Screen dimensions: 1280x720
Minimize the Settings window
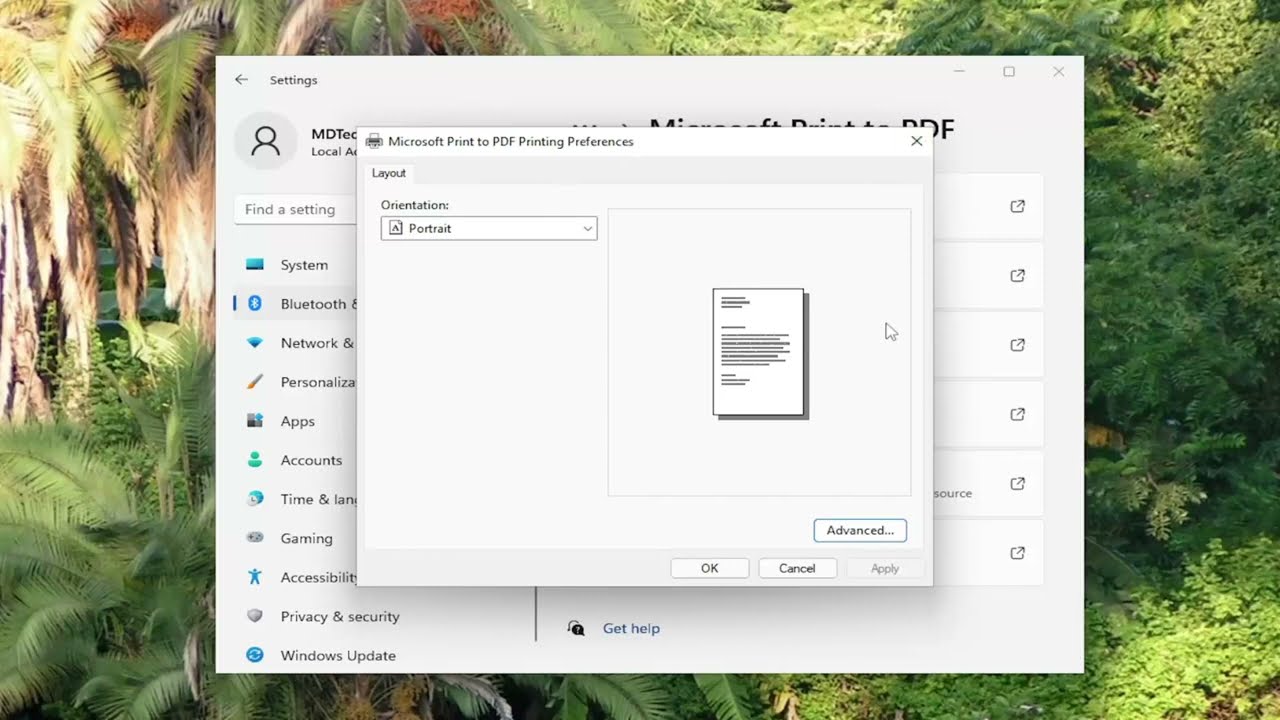pyautogui.click(x=959, y=72)
